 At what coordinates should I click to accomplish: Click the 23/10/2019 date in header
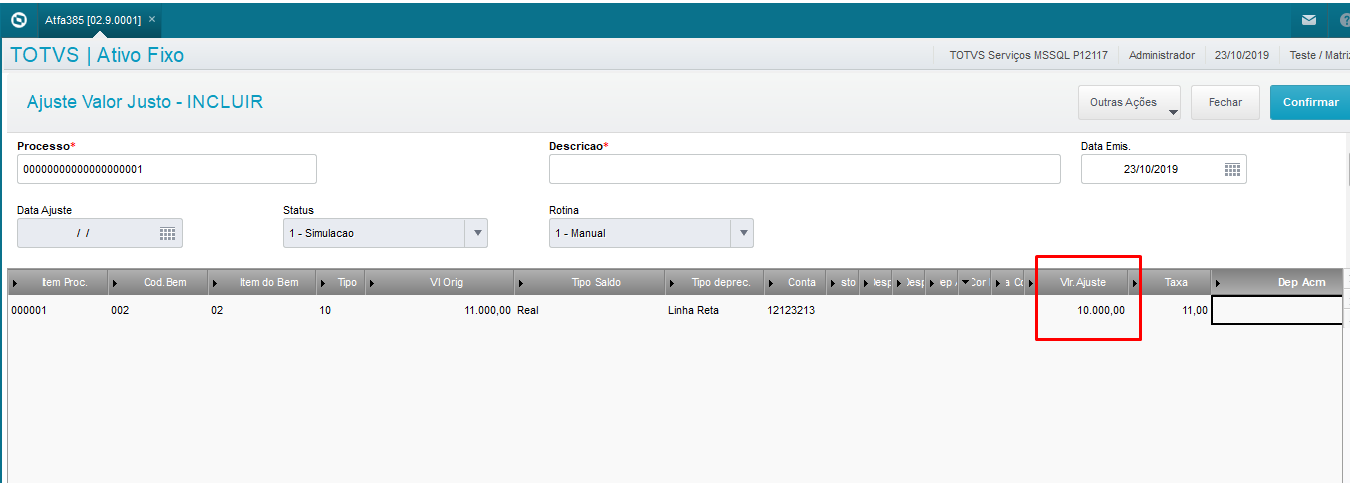1242,55
